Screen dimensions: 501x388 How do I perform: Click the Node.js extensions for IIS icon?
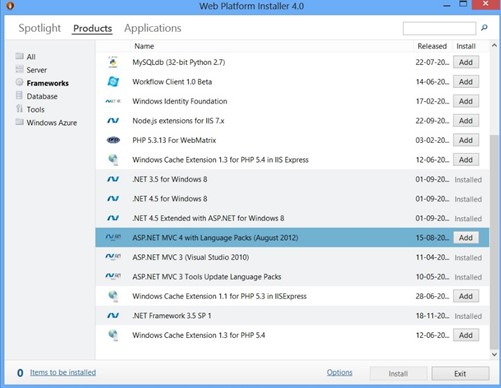point(113,121)
